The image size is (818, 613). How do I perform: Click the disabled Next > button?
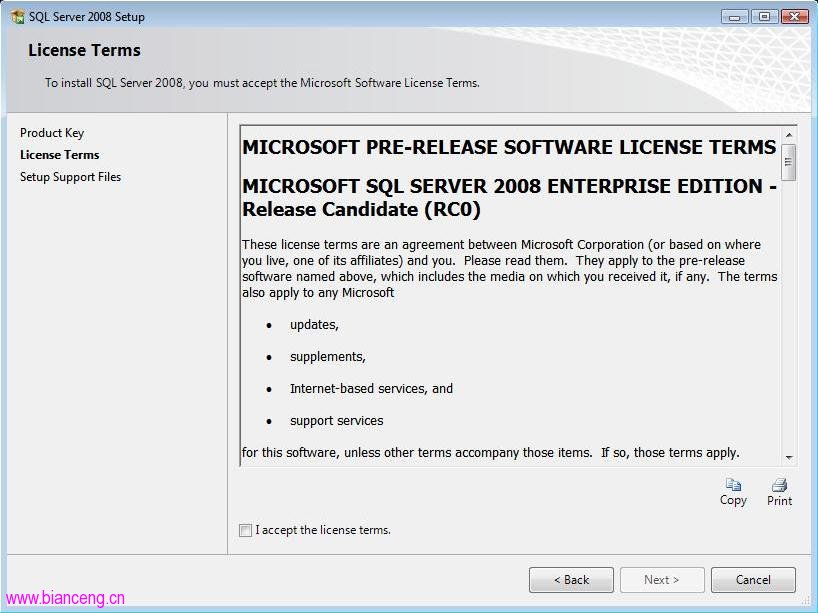(662, 580)
